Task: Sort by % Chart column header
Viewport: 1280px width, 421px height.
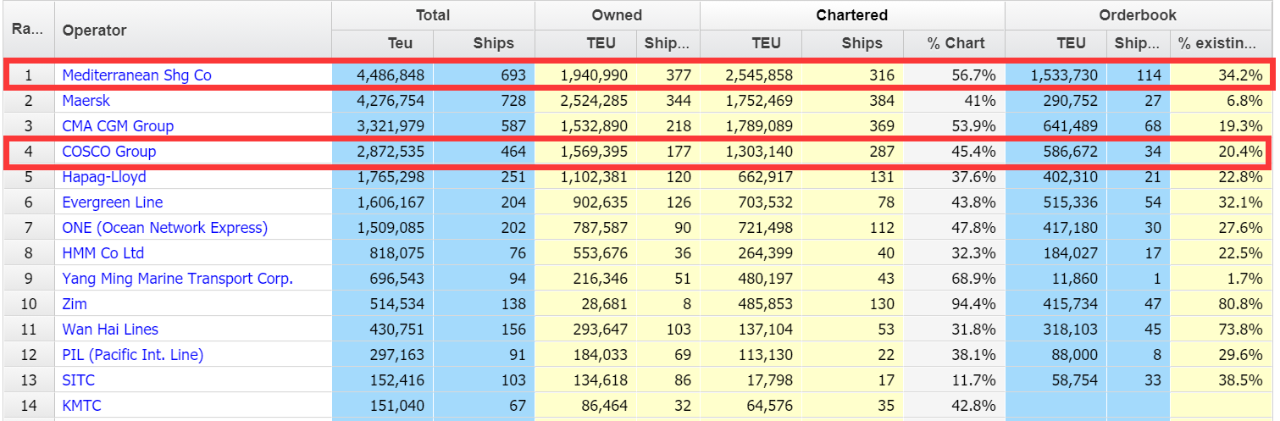Action: tap(954, 44)
